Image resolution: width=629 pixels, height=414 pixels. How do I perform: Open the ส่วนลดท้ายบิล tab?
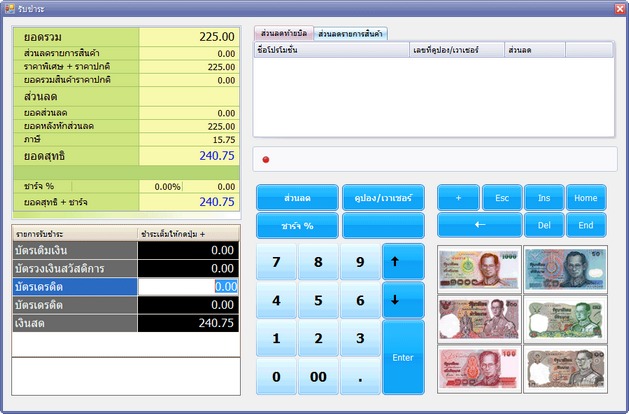point(284,34)
